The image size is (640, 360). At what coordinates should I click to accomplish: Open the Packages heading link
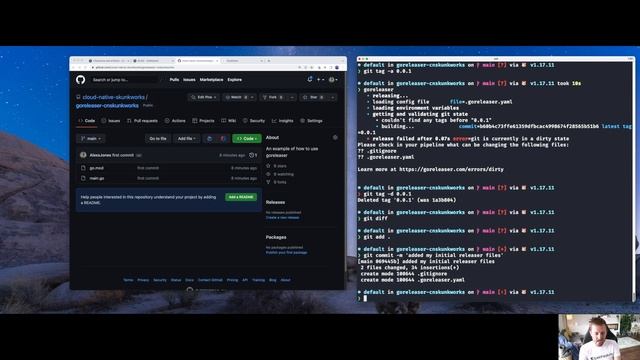coord(276,237)
